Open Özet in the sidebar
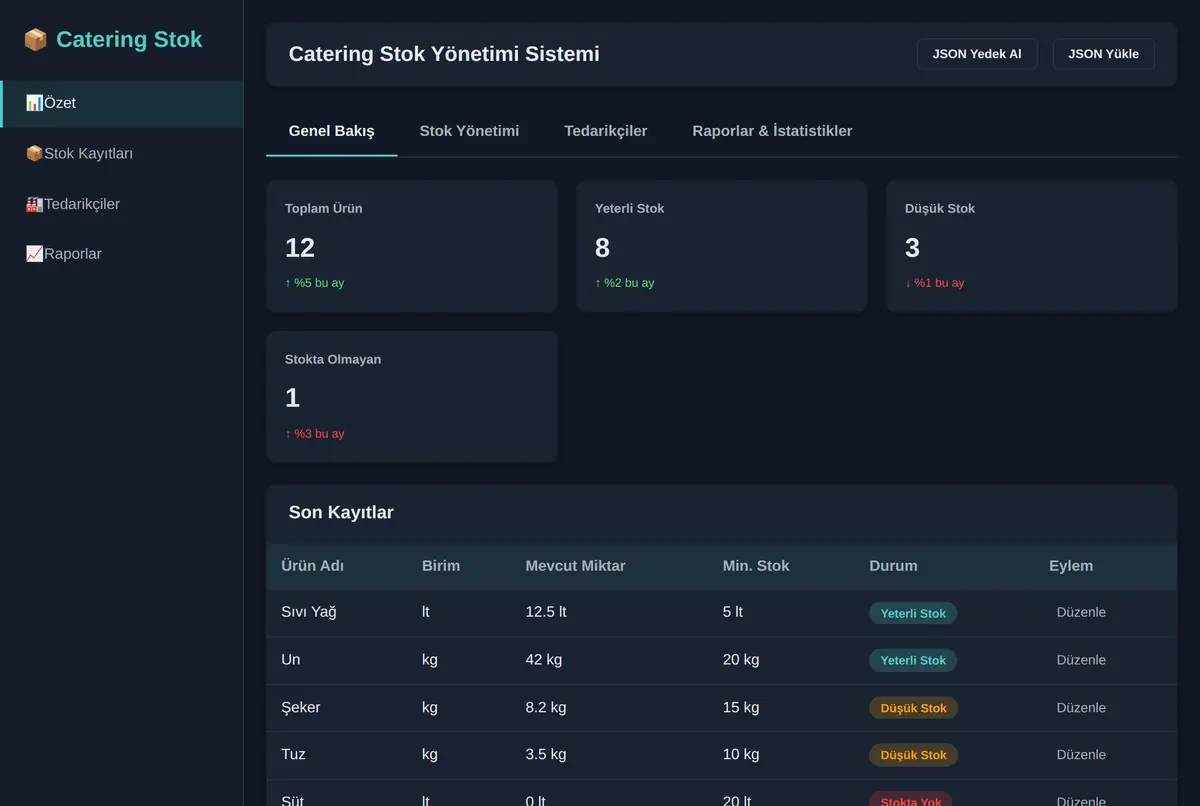 pos(122,103)
